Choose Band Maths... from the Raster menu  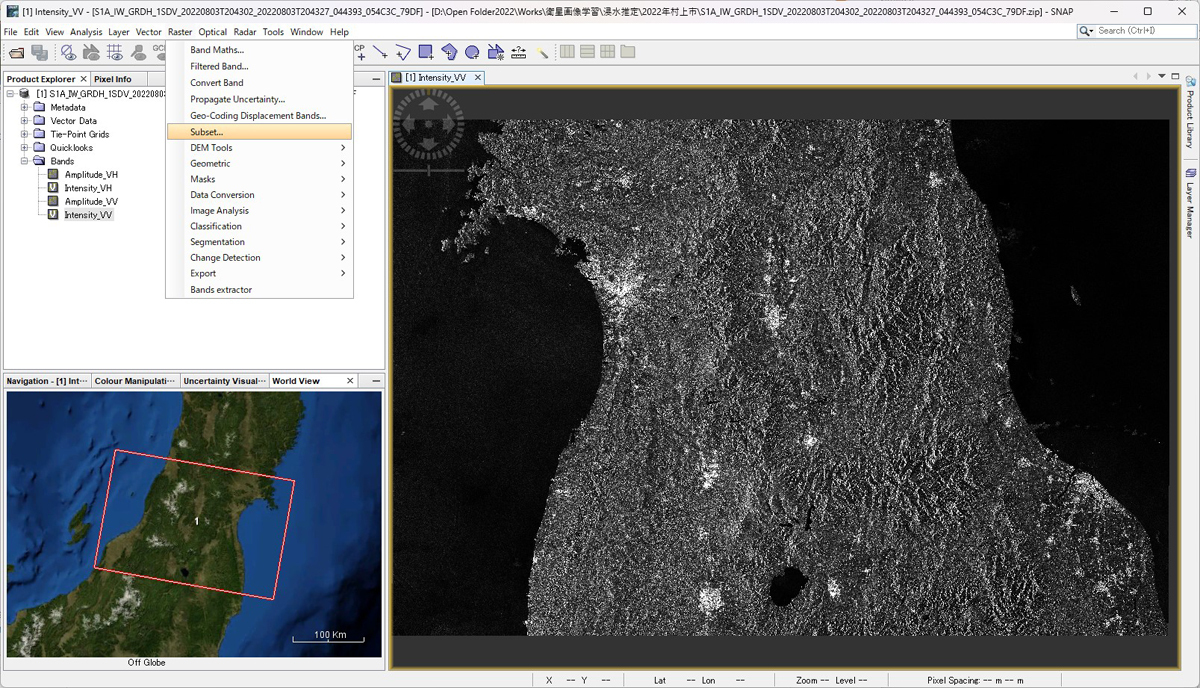[259, 50]
